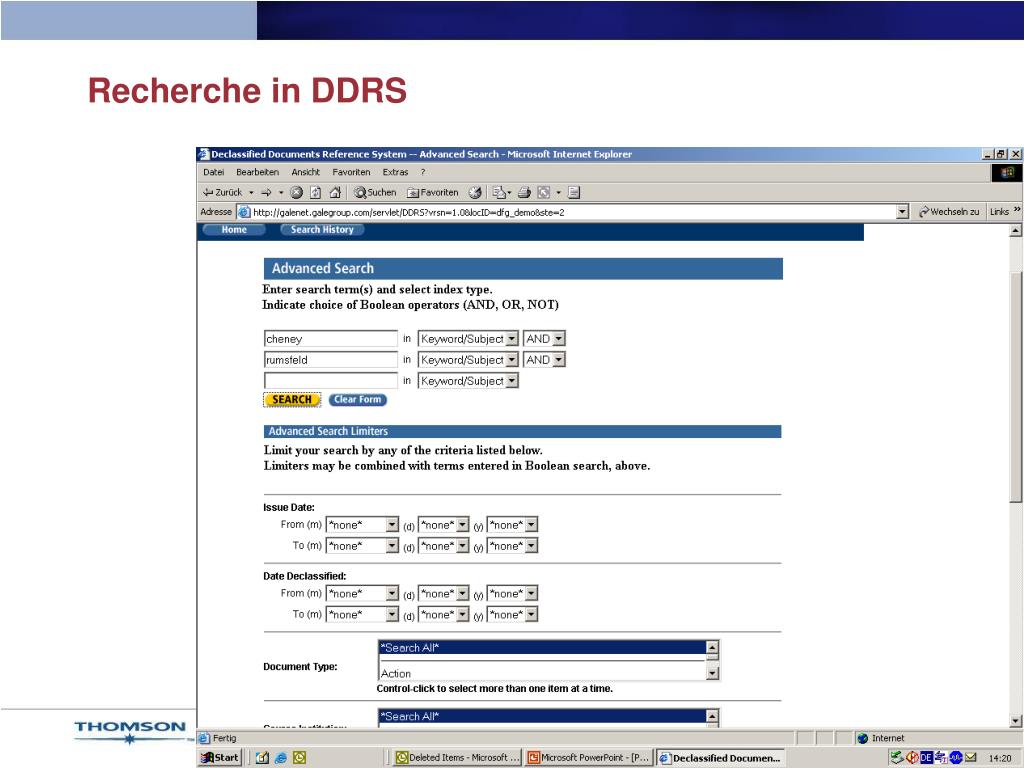Click the page icon in the address bar
This screenshot has width=1024, height=768.
tap(244, 212)
